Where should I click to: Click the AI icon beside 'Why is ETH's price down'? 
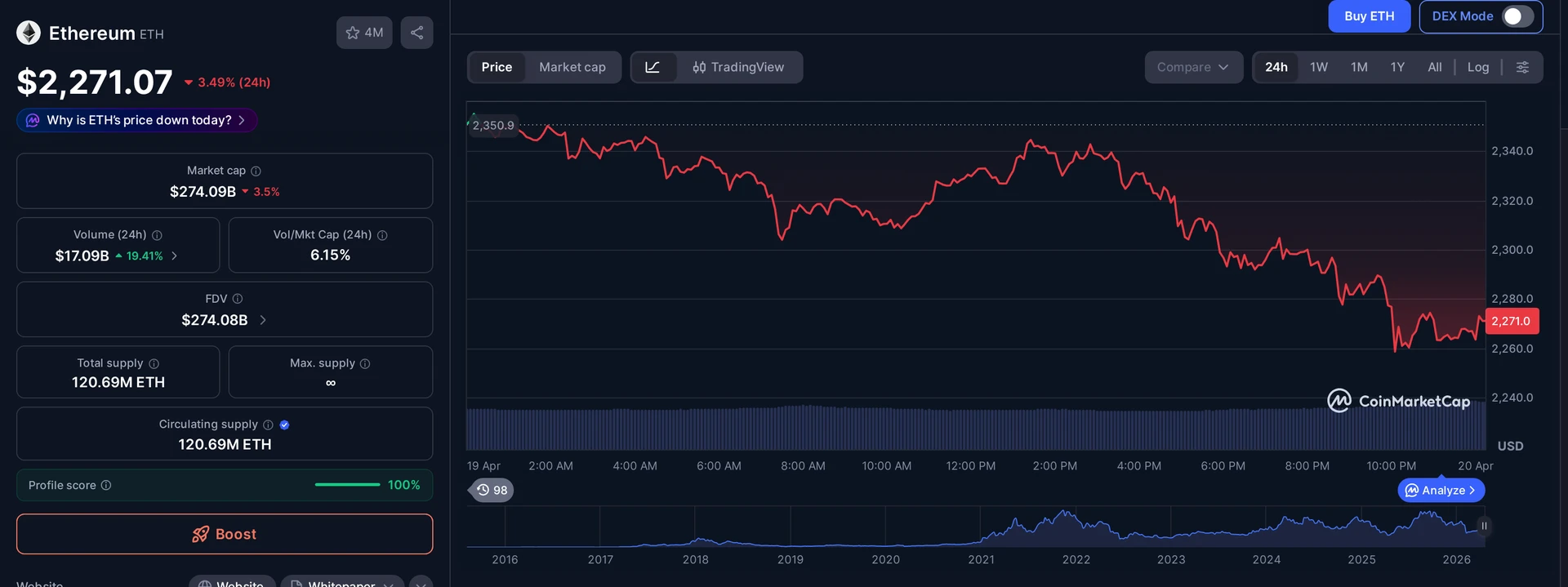point(33,120)
